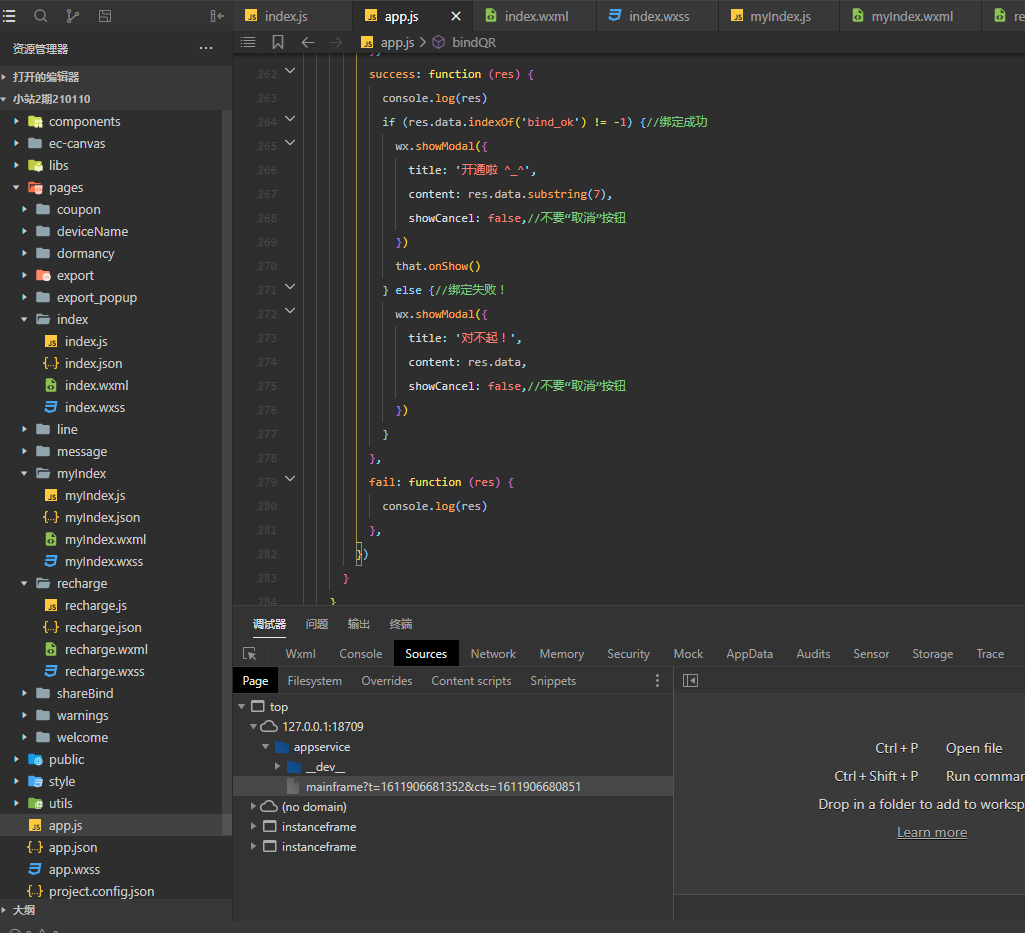The height and width of the screenshot is (933, 1025).
Task: Collapse the myIndex folder
Action: coord(24,473)
